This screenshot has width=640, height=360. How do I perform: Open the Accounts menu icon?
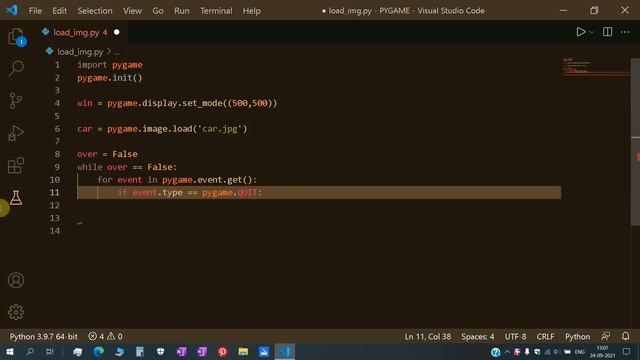[16, 280]
